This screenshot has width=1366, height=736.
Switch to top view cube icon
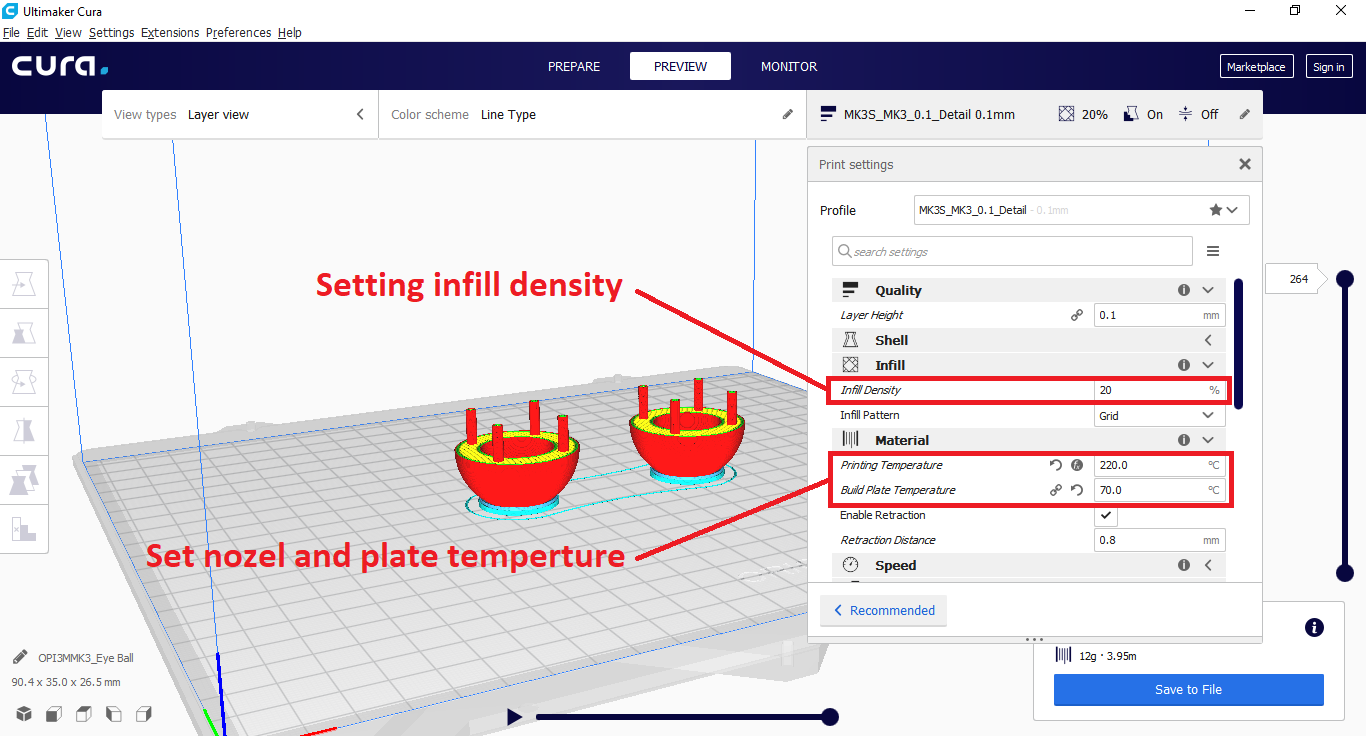click(84, 714)
